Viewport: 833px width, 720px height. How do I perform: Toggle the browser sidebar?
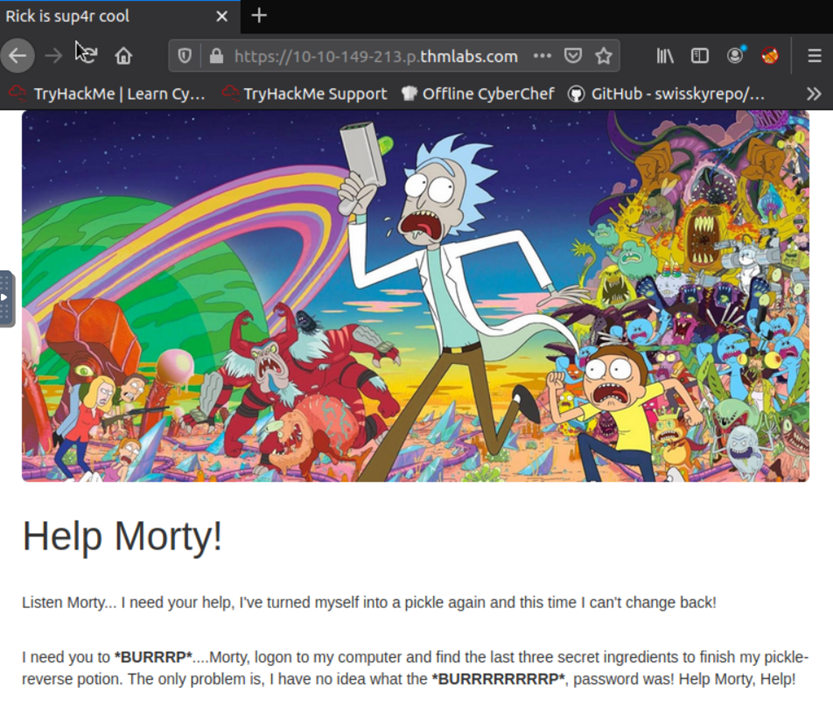click(x=700, y=55)
